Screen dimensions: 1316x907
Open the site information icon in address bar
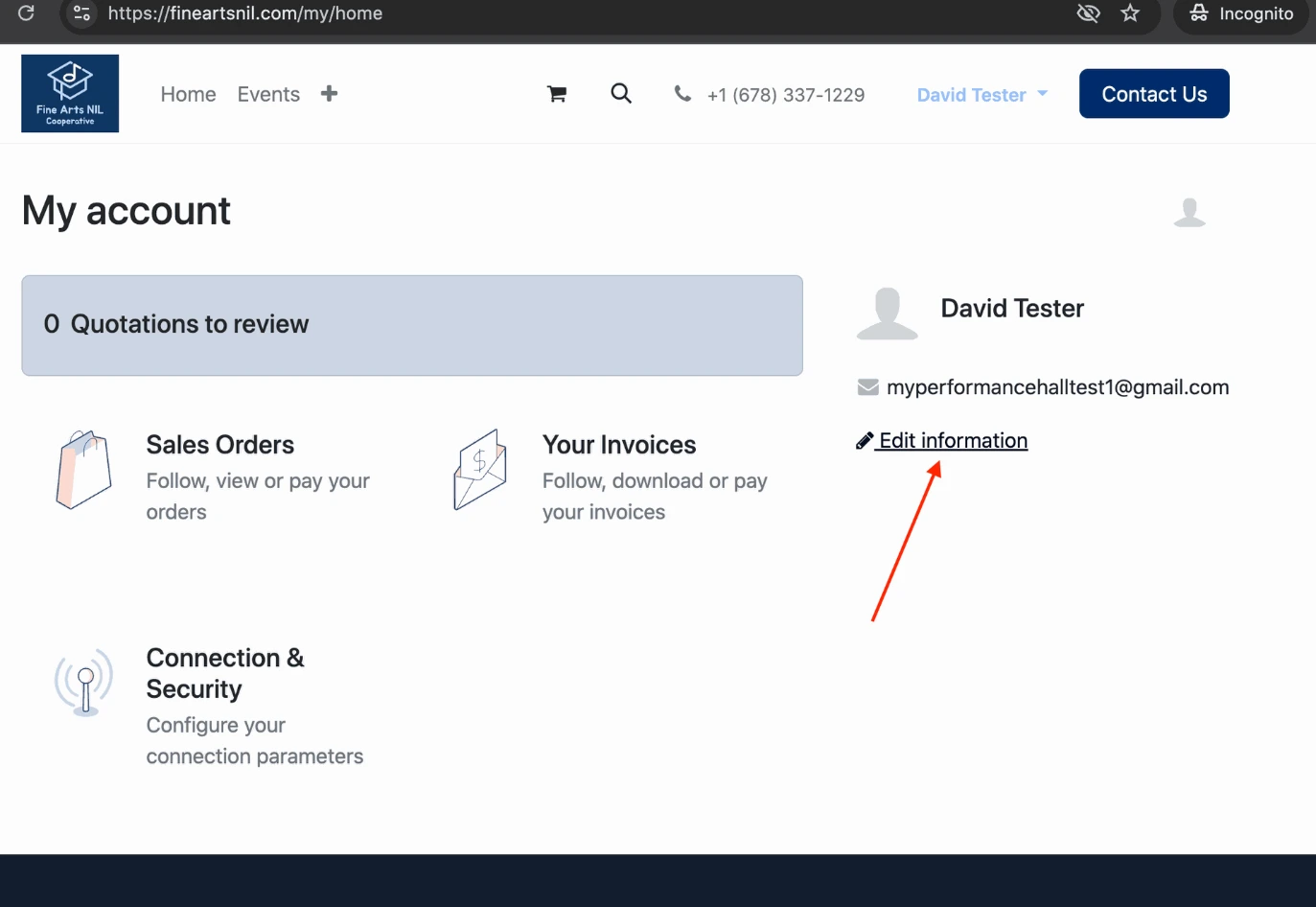(x=82, y=13)
